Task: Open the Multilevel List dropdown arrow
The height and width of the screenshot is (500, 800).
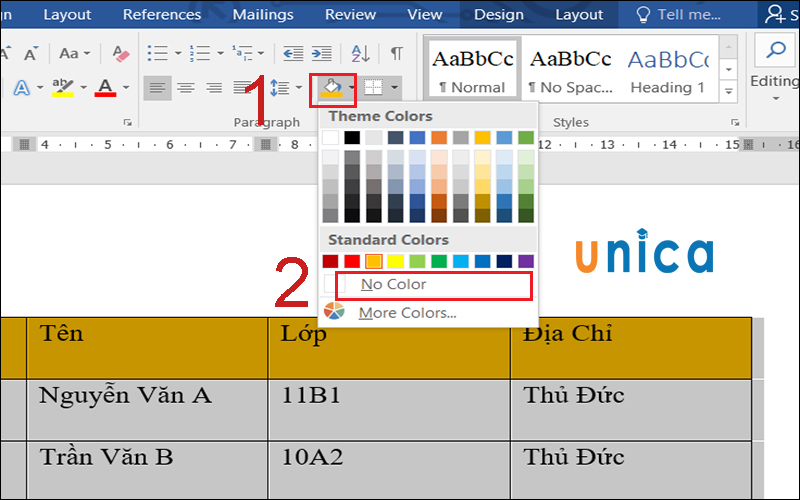Action: pyautogui.click(x=261, y=53)
